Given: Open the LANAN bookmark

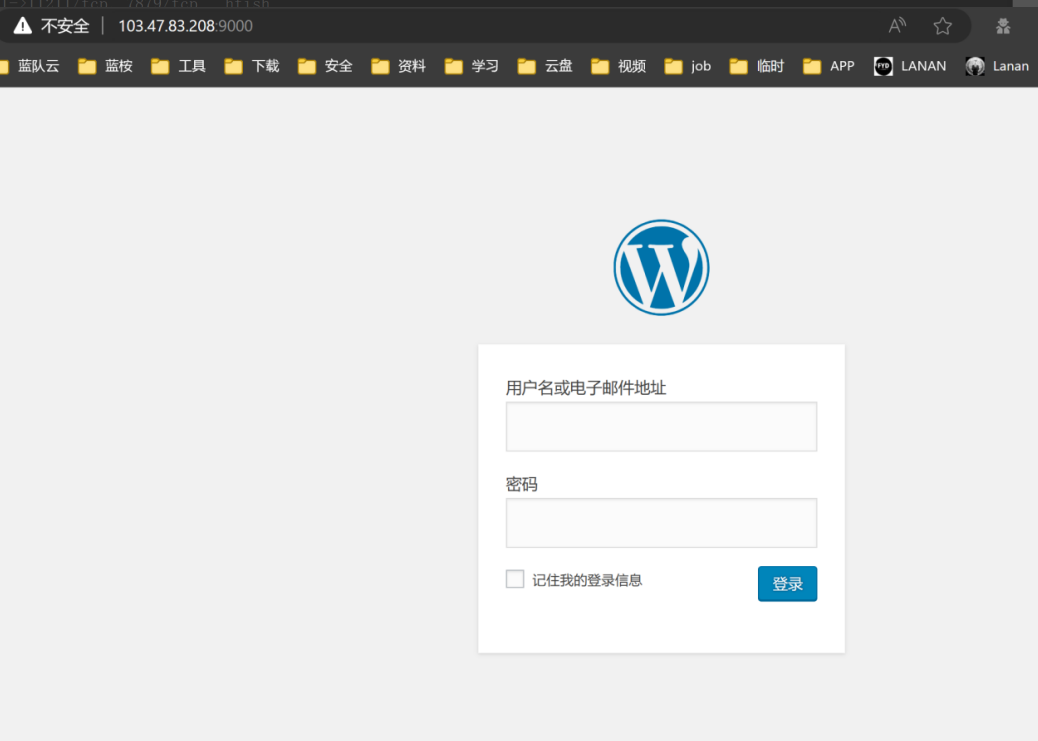Looking at the screenshot, I should (910, 66).
